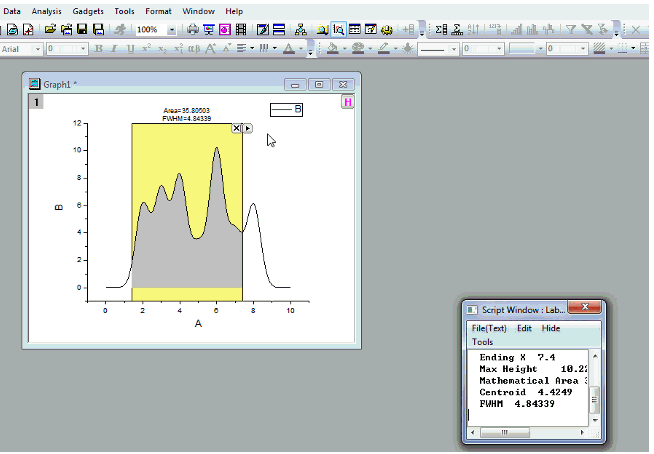Click the New Layout page icon
This screenshot has width=654, height=454.
coord(28,30)
